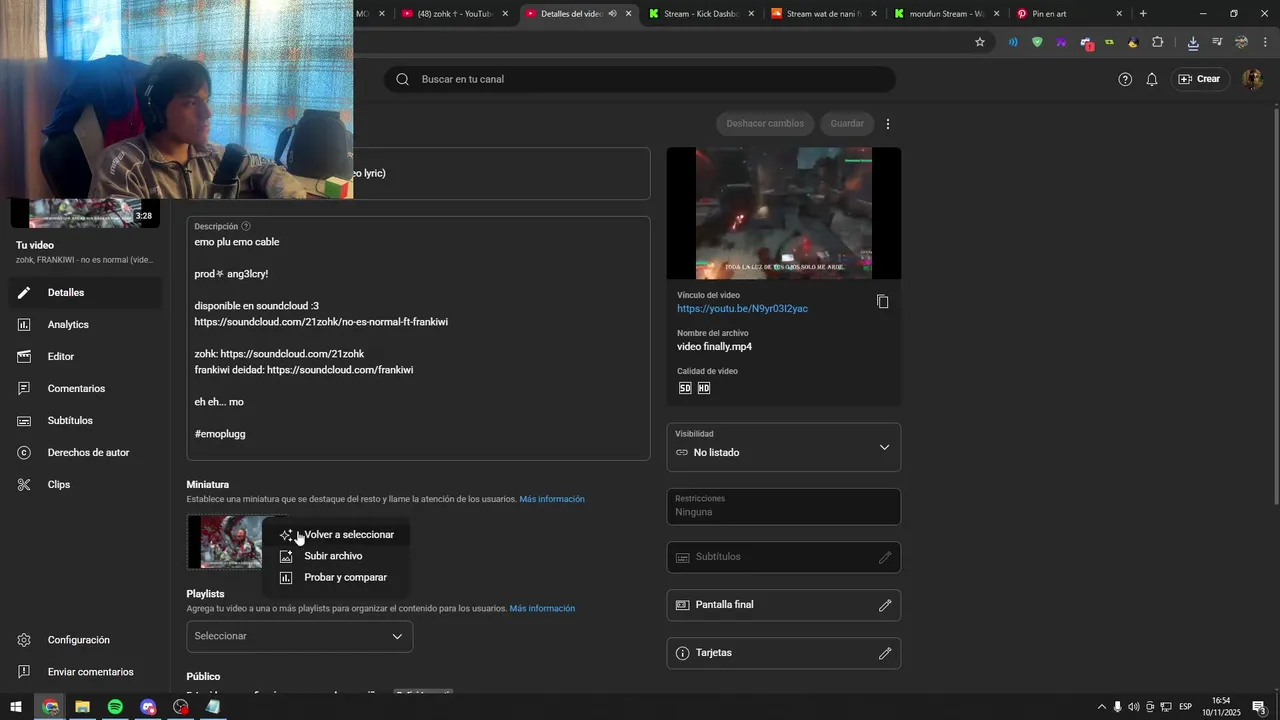Screen dimensions: 1280x720
Task: Open Derechos de autor section
Action: (x=85, y=453)
